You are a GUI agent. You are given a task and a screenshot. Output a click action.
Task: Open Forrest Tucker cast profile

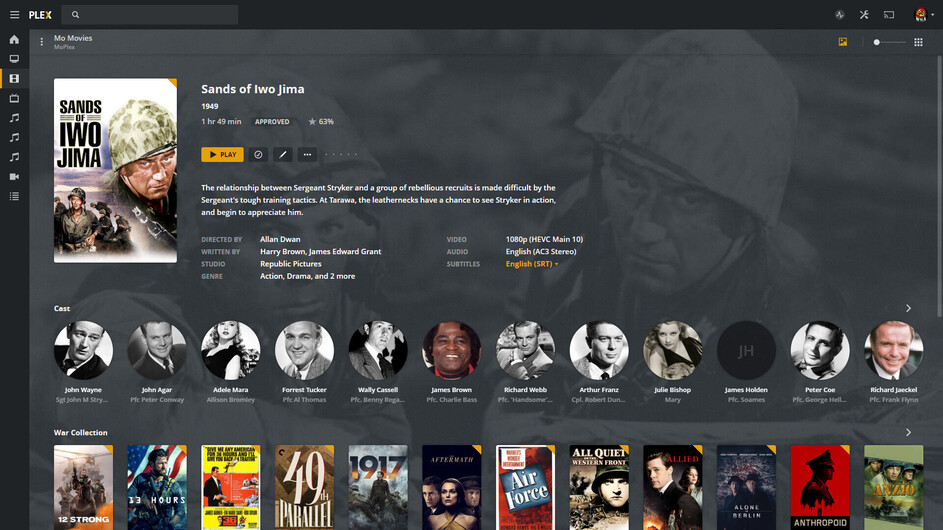304,350
